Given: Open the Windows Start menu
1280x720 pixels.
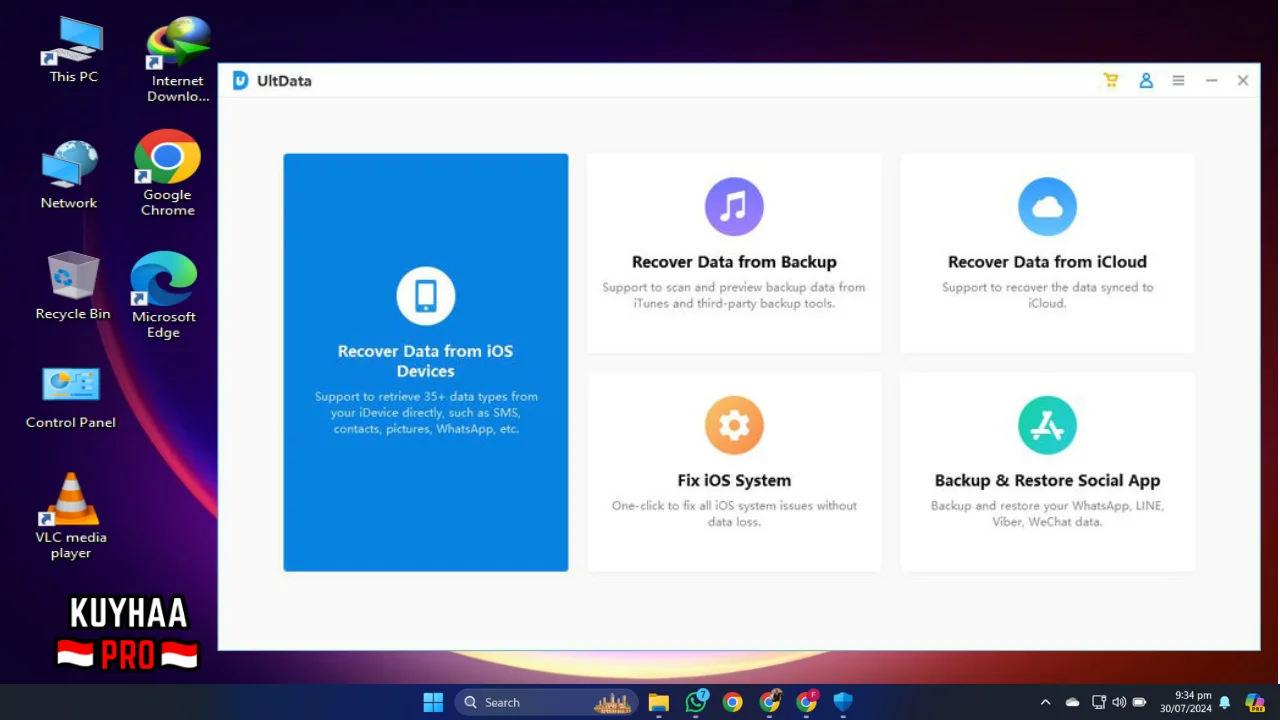Looking at the screenshot, I should pos(433,702).
